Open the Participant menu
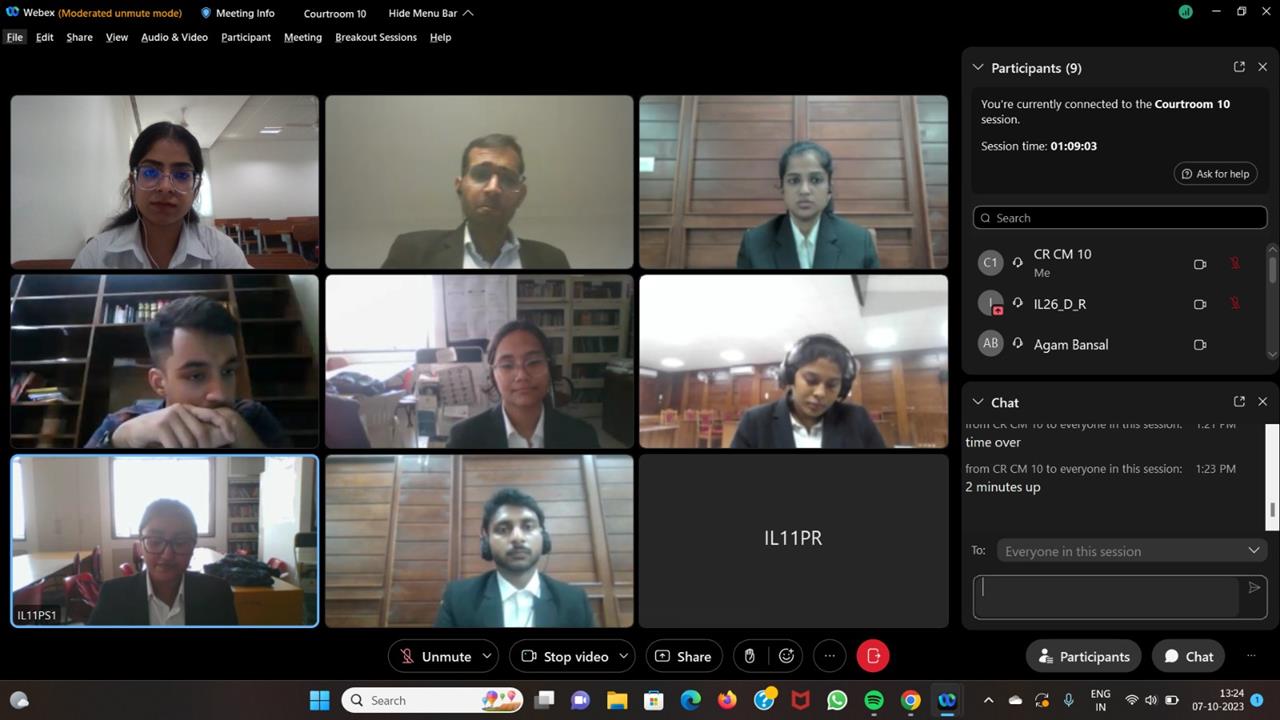Viewport: 1280px width, 720px height. click(x=246, y=37)
